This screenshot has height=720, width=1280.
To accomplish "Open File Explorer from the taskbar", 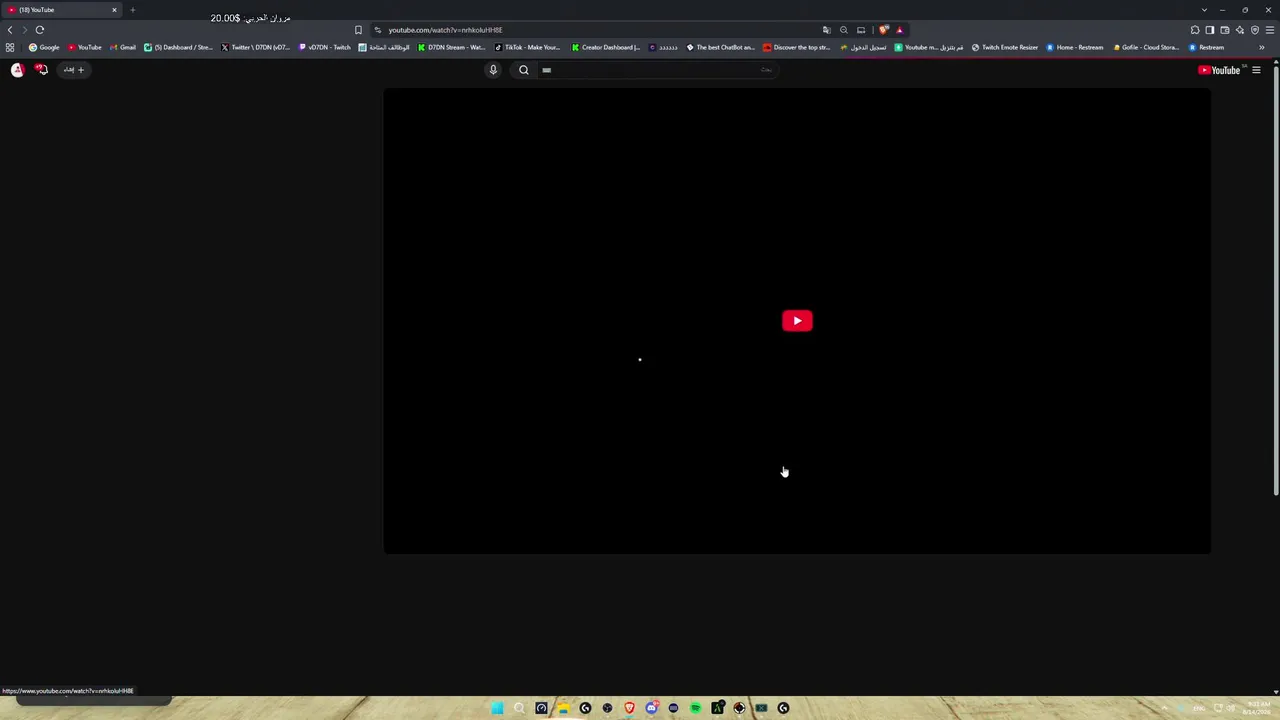I will tap(563, 708).
